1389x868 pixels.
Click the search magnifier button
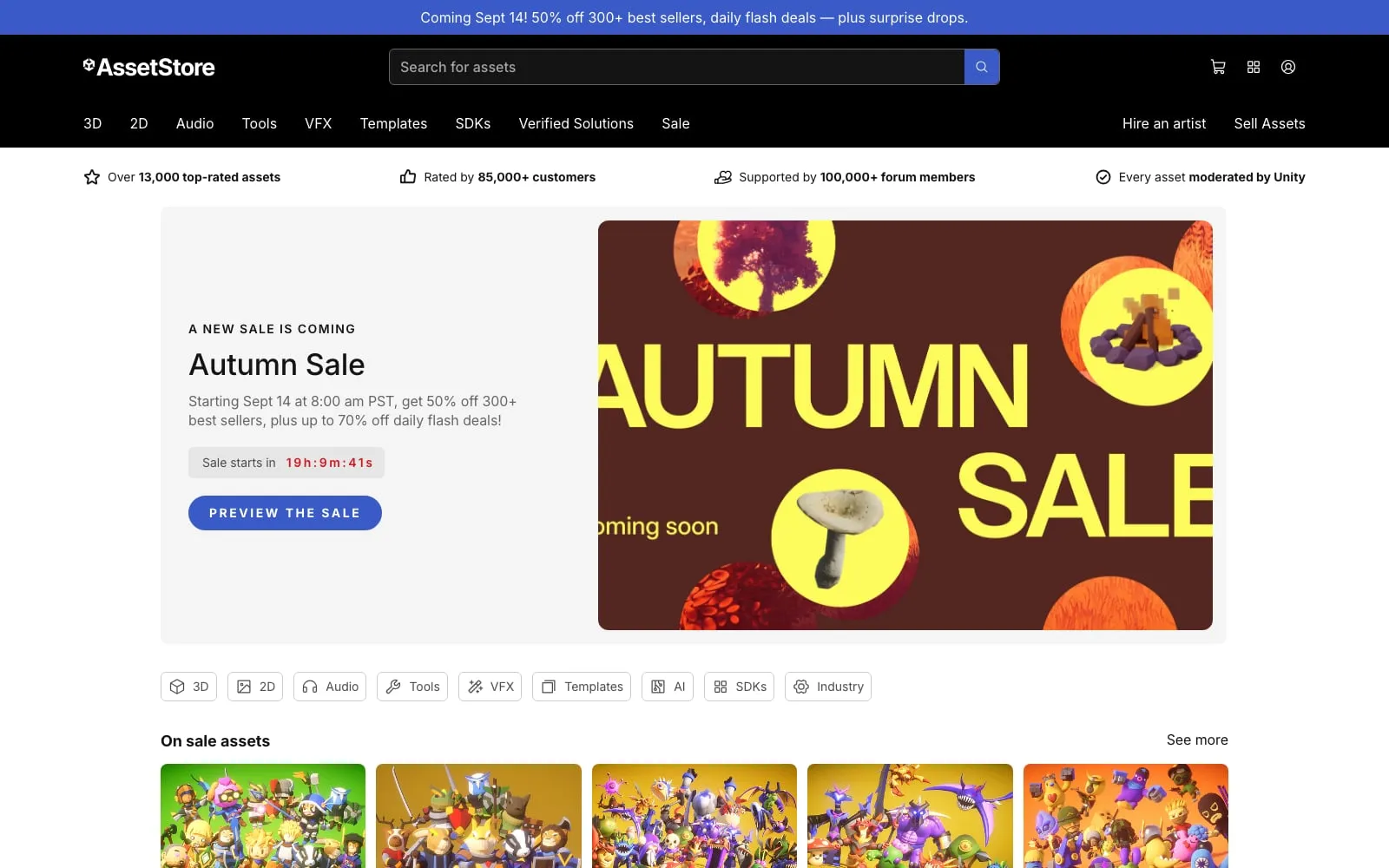(x=982, y=67)
